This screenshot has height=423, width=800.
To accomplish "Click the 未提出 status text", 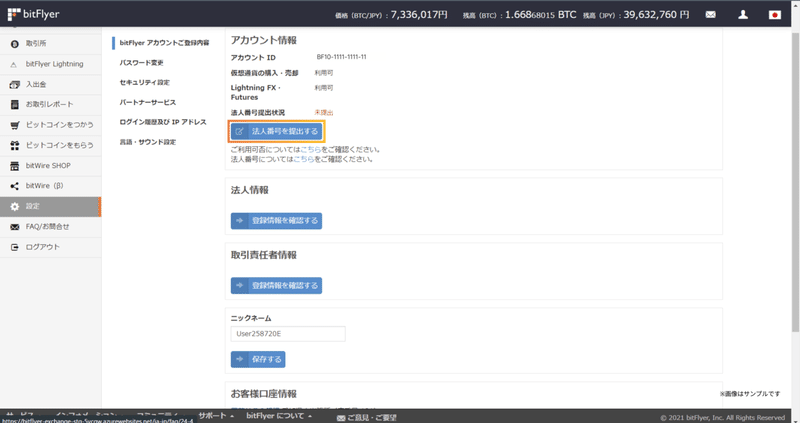I will click(x=324, y=113).
